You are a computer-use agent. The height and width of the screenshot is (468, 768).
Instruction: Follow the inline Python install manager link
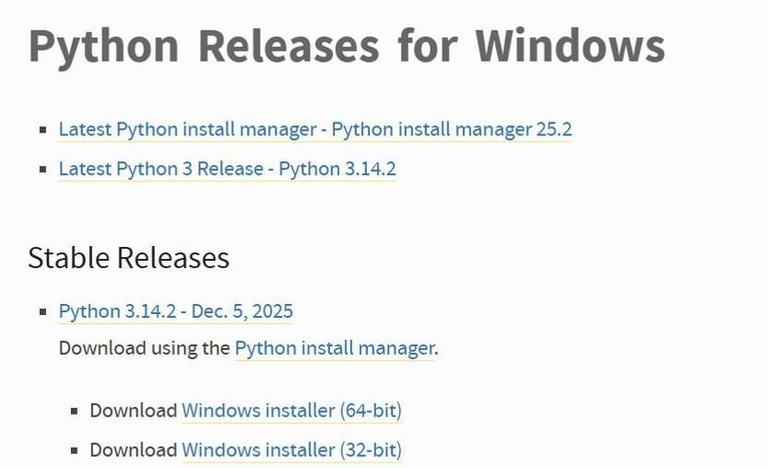point(335,348)
